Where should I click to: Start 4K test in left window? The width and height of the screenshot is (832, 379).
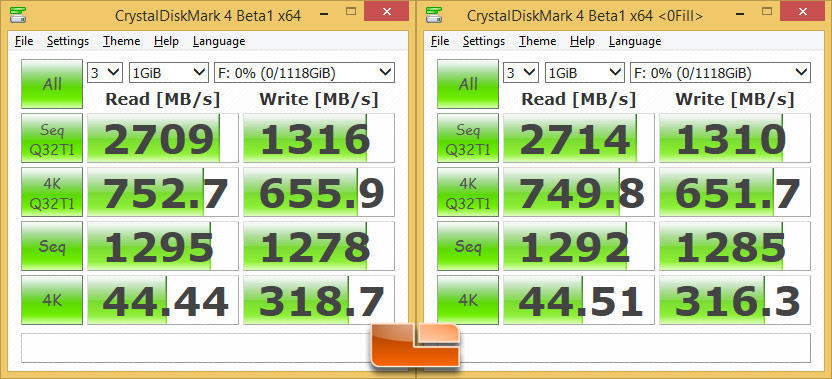coord(52,300)
